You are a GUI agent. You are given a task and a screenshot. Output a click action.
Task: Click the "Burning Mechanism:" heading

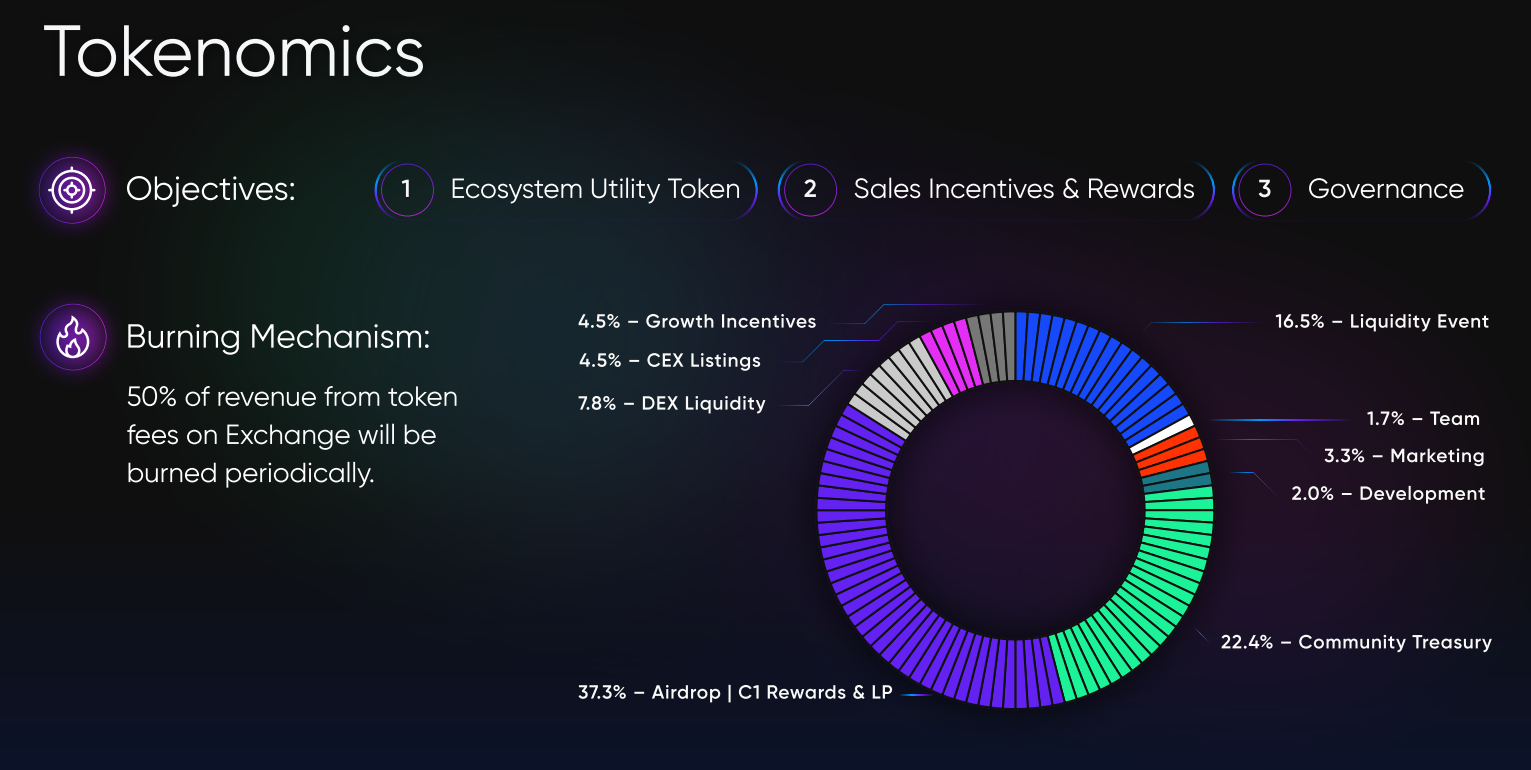[278, 337]
